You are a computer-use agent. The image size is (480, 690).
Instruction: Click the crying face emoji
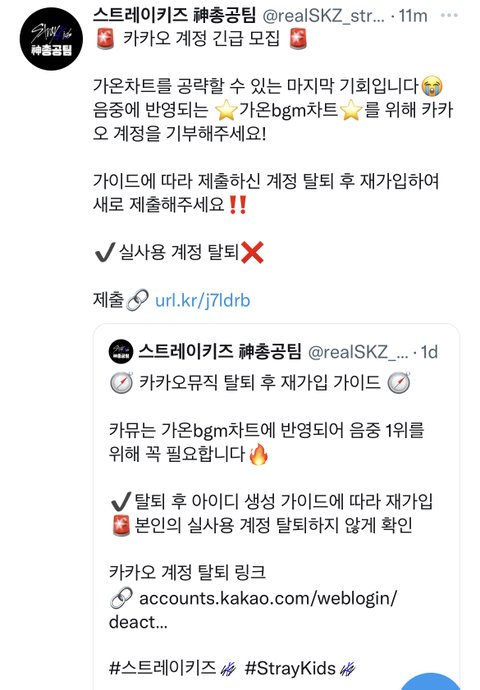432,86
